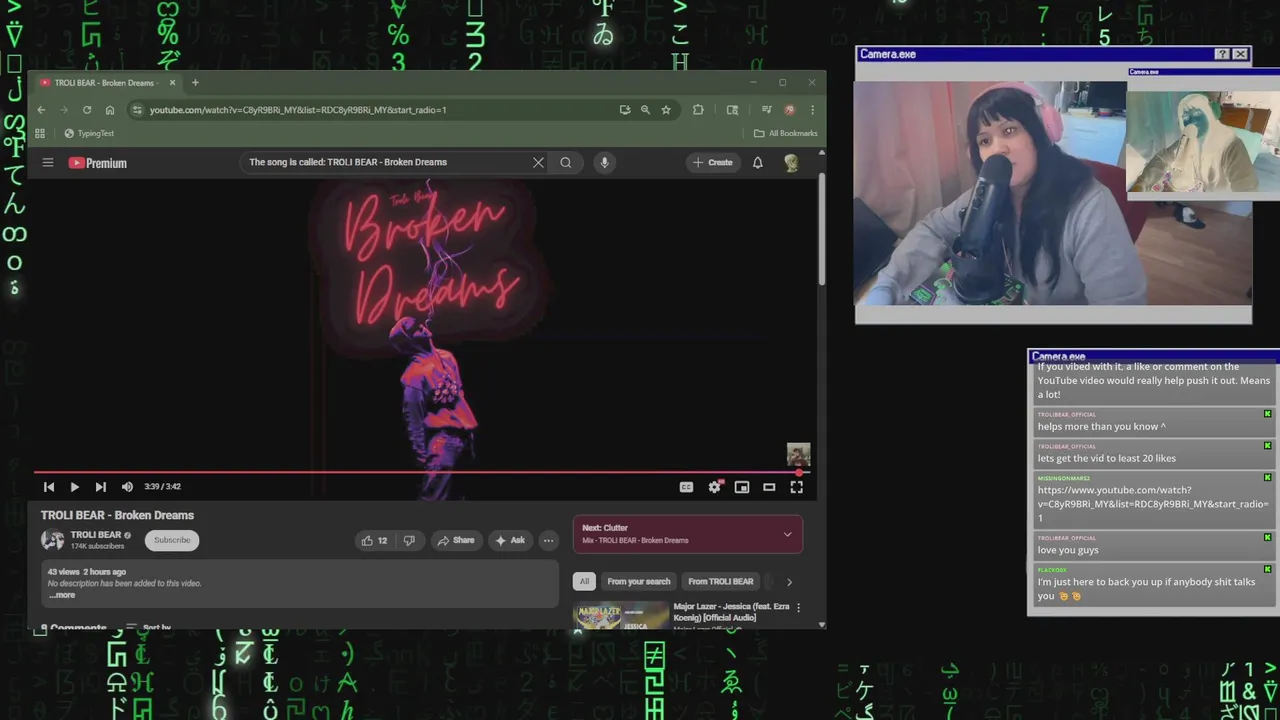Open the Chrome profile avatar

click(789, 110)
